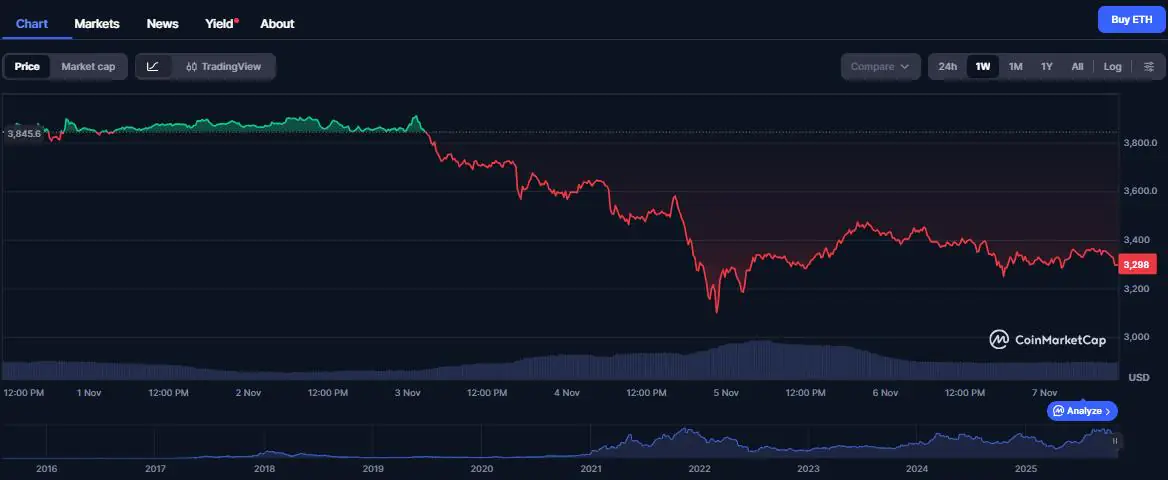Open the Markets tab
1168x480 pixels.
97,23
